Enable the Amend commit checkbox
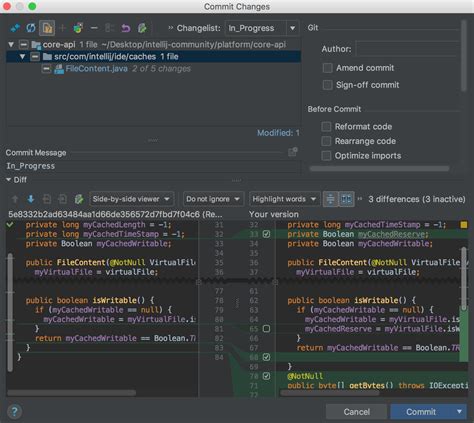The width and height of the screenshot is (474, 423). click(328, 68)
